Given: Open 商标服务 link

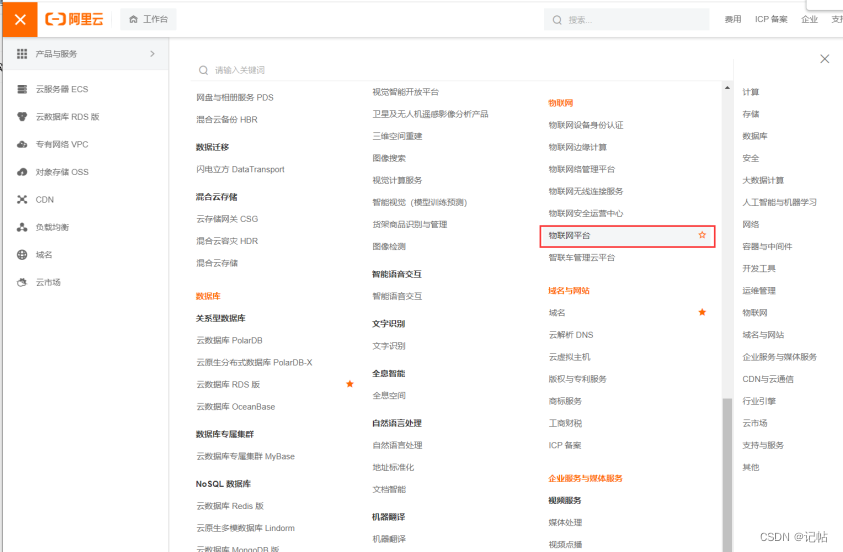Looking at the screenshot, I should click(x=565, y=401).
